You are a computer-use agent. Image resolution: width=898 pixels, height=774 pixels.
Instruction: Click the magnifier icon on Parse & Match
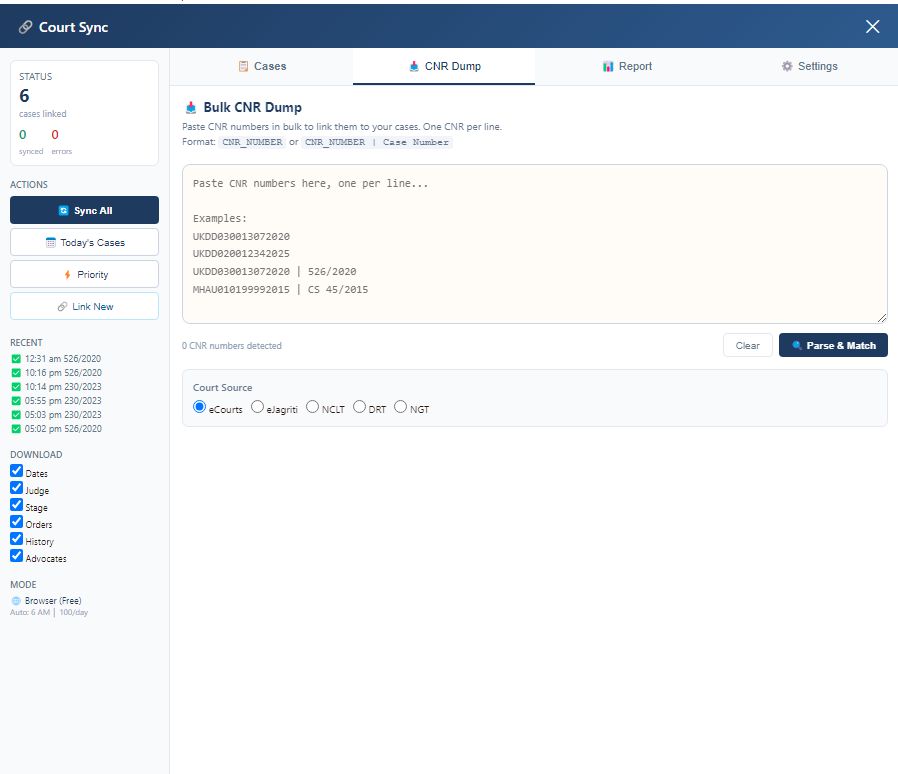[797, 345]
